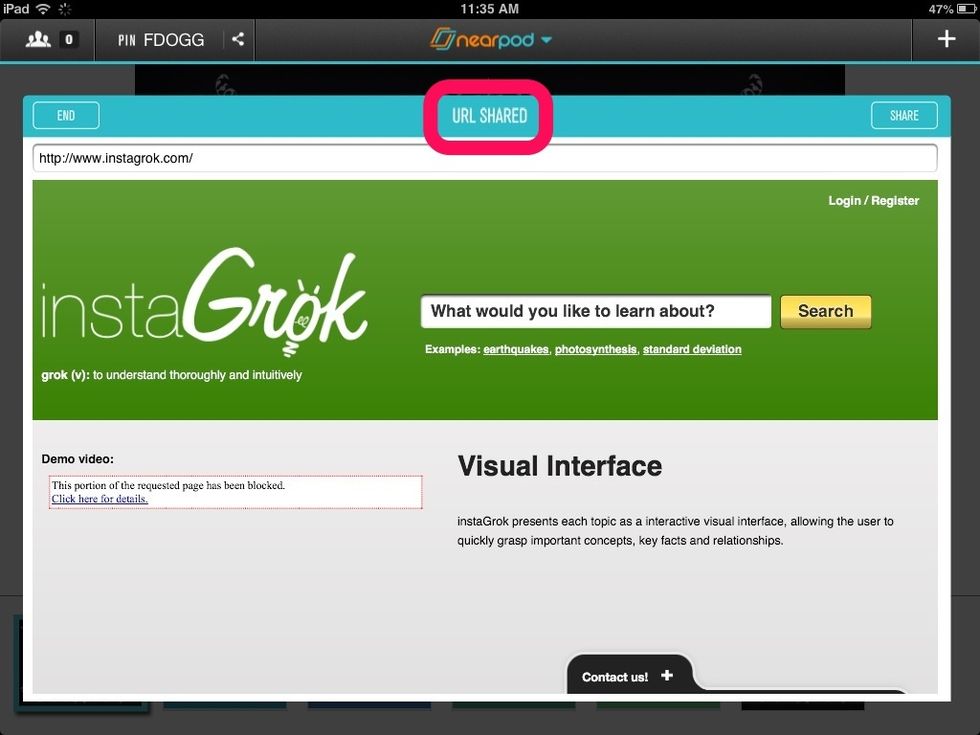Tap the Wi-Fi icon in the iPad status bar

click(40, 8)
